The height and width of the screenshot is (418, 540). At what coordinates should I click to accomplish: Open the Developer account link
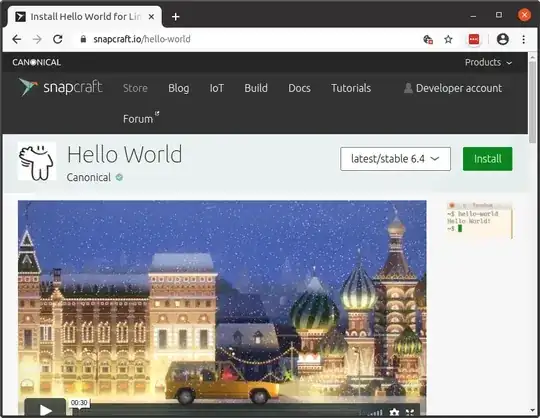click(453, 88)
